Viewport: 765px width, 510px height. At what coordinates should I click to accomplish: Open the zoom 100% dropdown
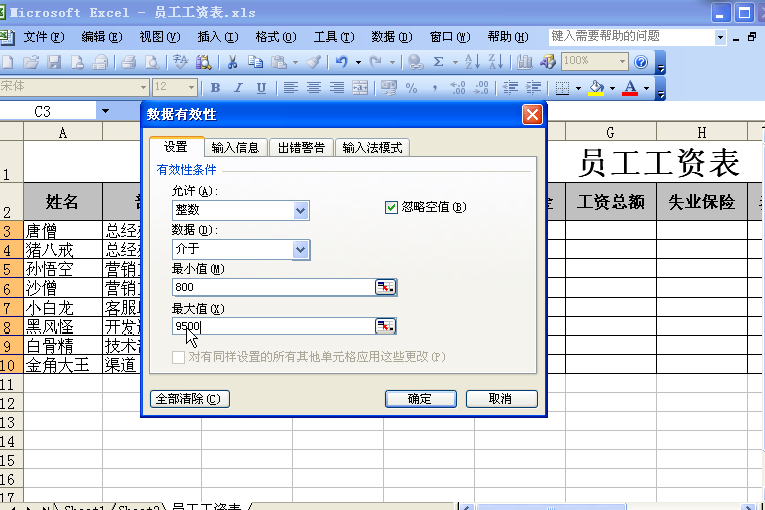(x=622, y=61)
